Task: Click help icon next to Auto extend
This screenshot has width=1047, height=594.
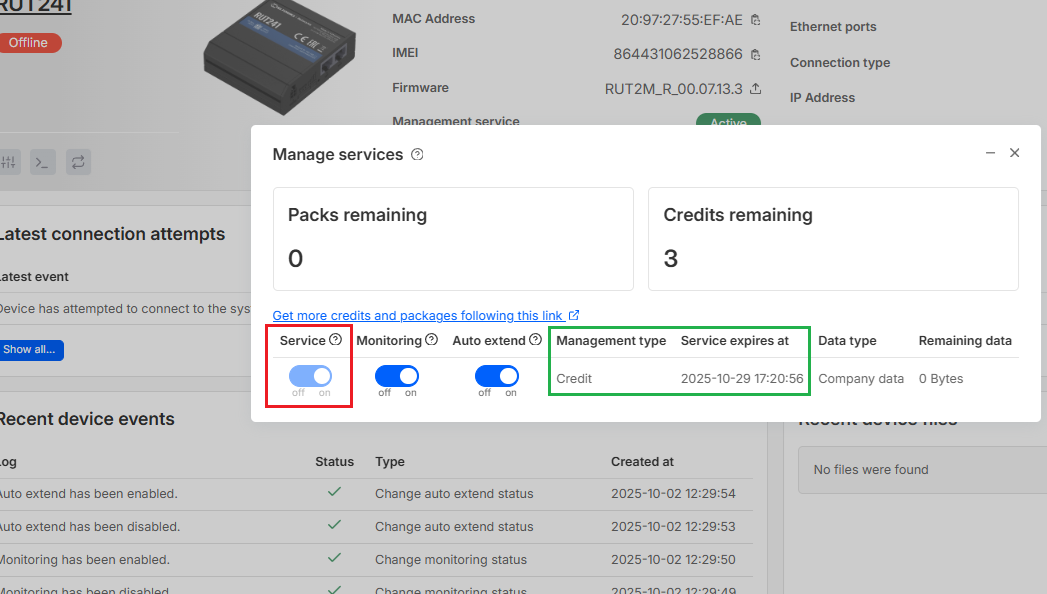Action: coord(535,340)
